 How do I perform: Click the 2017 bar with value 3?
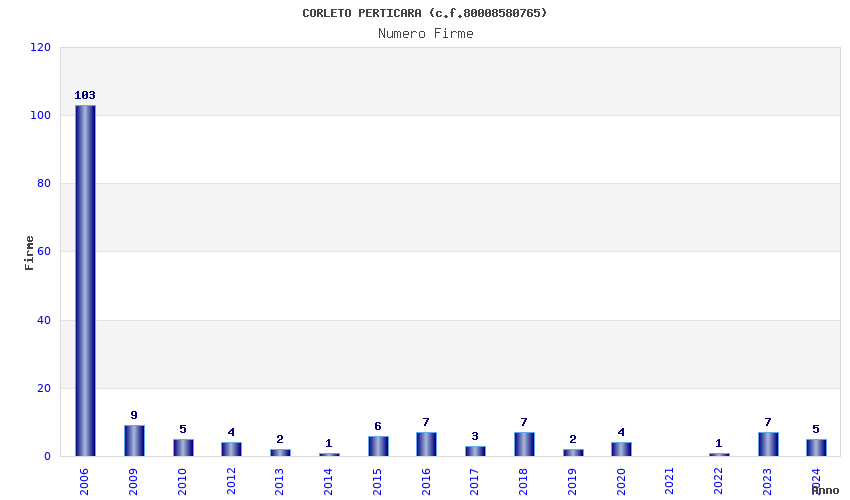(475, 451)
